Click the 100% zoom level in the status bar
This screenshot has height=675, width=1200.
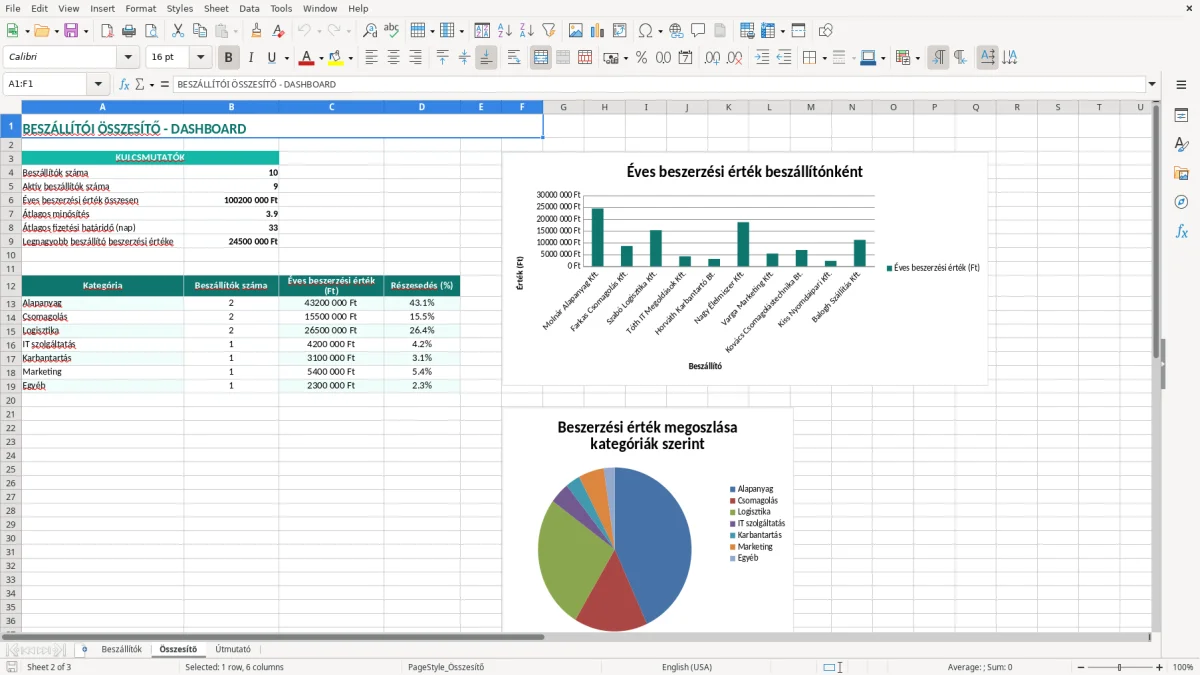[x=1183, y=667]
